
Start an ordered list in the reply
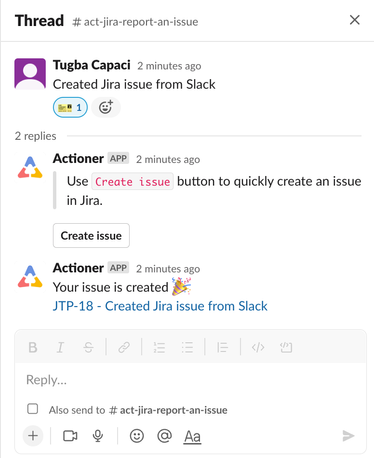tap(159, 348)
